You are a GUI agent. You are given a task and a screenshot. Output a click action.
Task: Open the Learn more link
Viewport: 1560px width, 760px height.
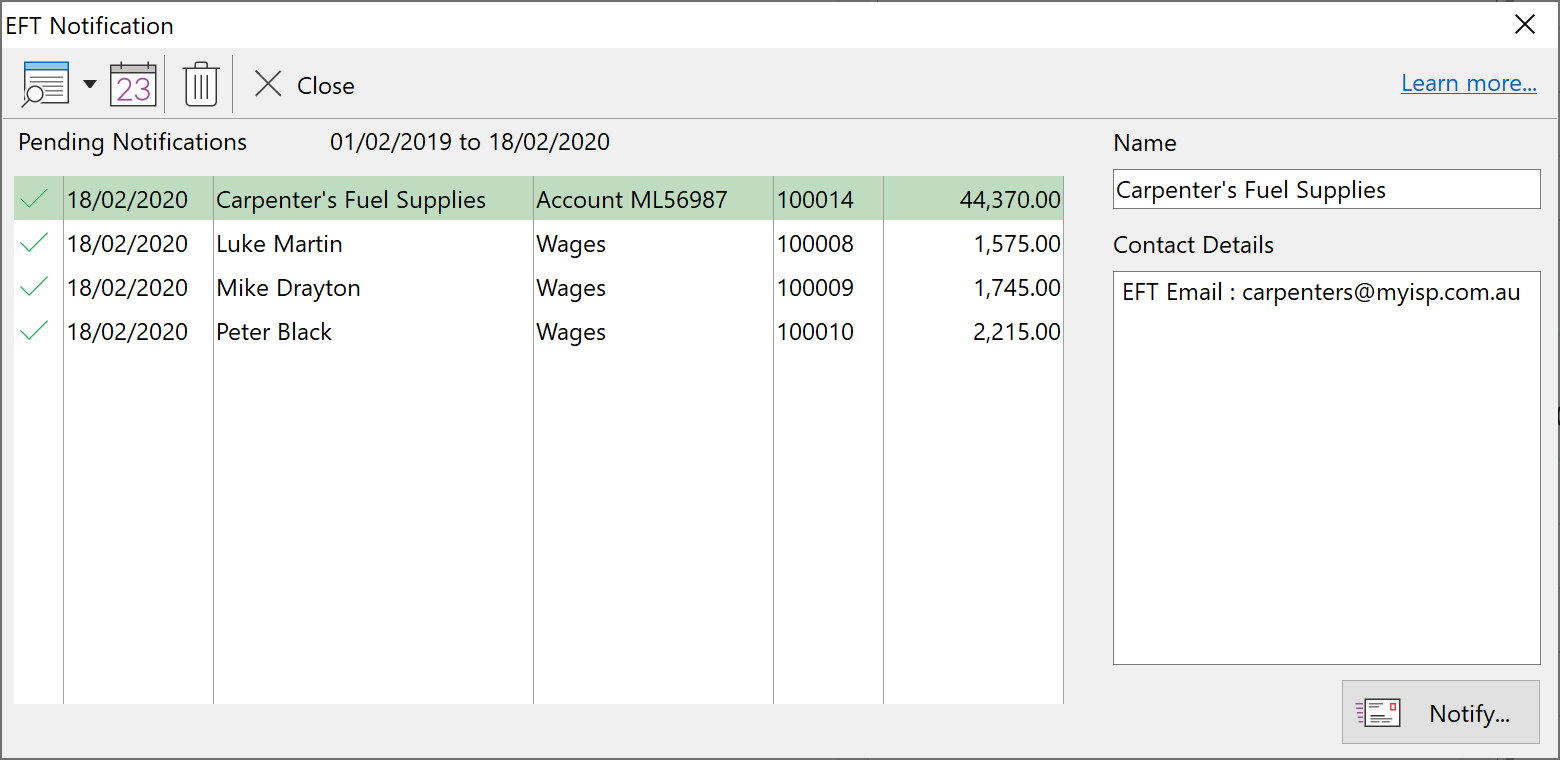pos(1469,84)
